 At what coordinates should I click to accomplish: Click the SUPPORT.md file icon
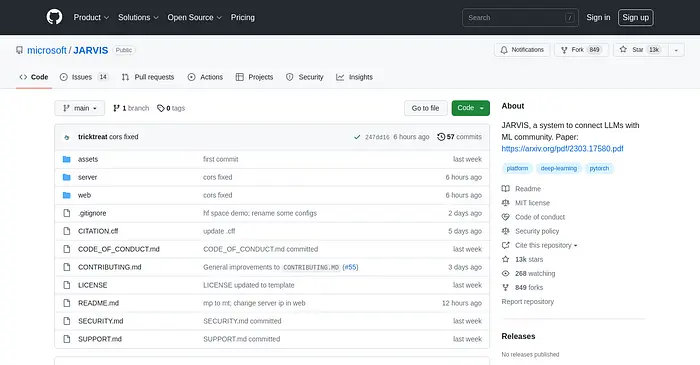[67, 339]
